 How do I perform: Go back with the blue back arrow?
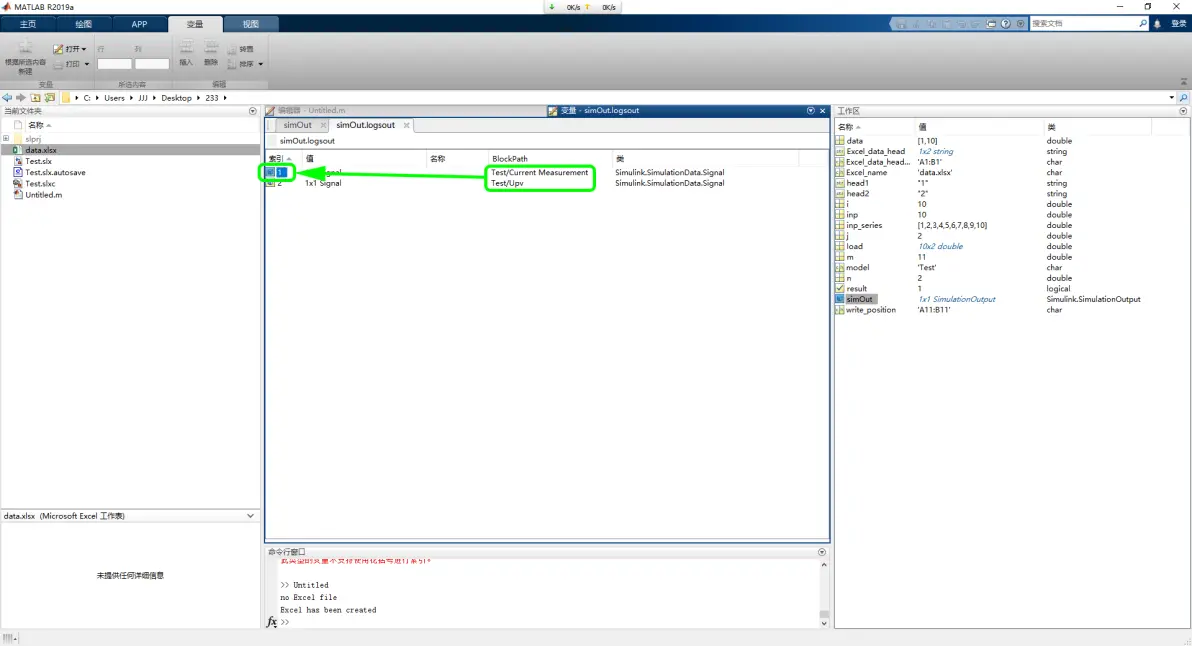coord(7,98)
